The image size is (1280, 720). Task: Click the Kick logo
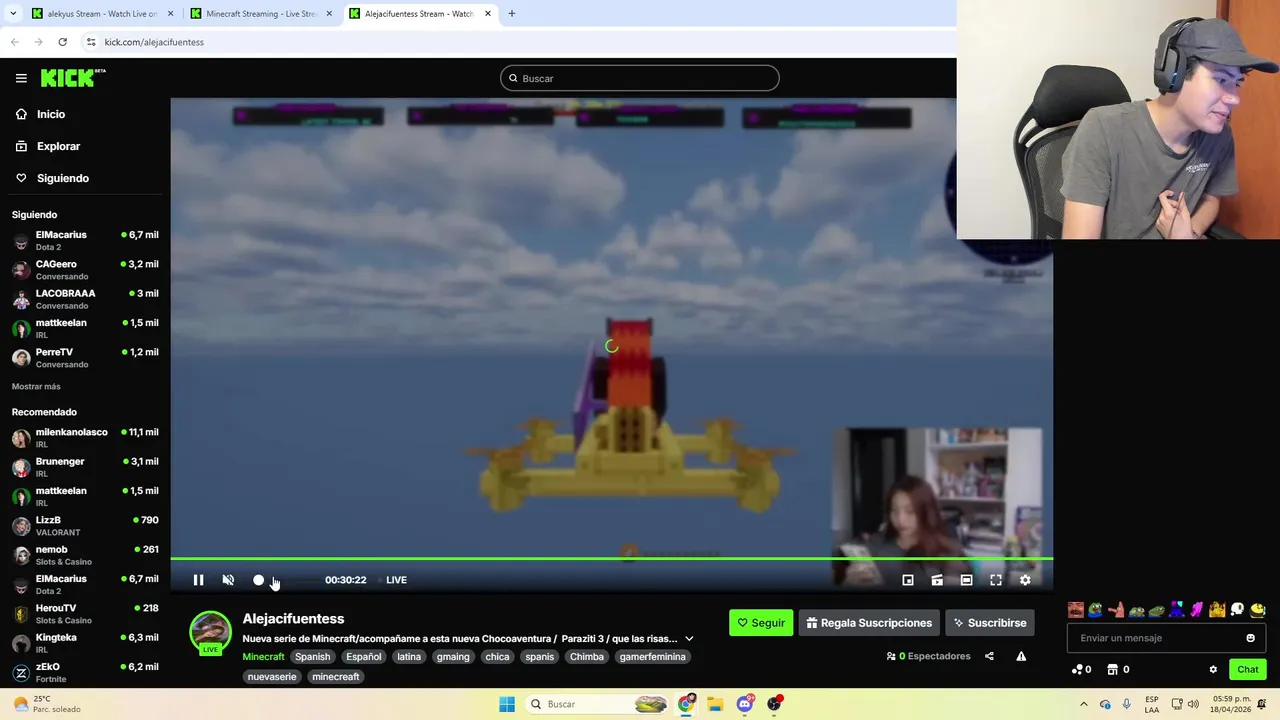point(72,78)
